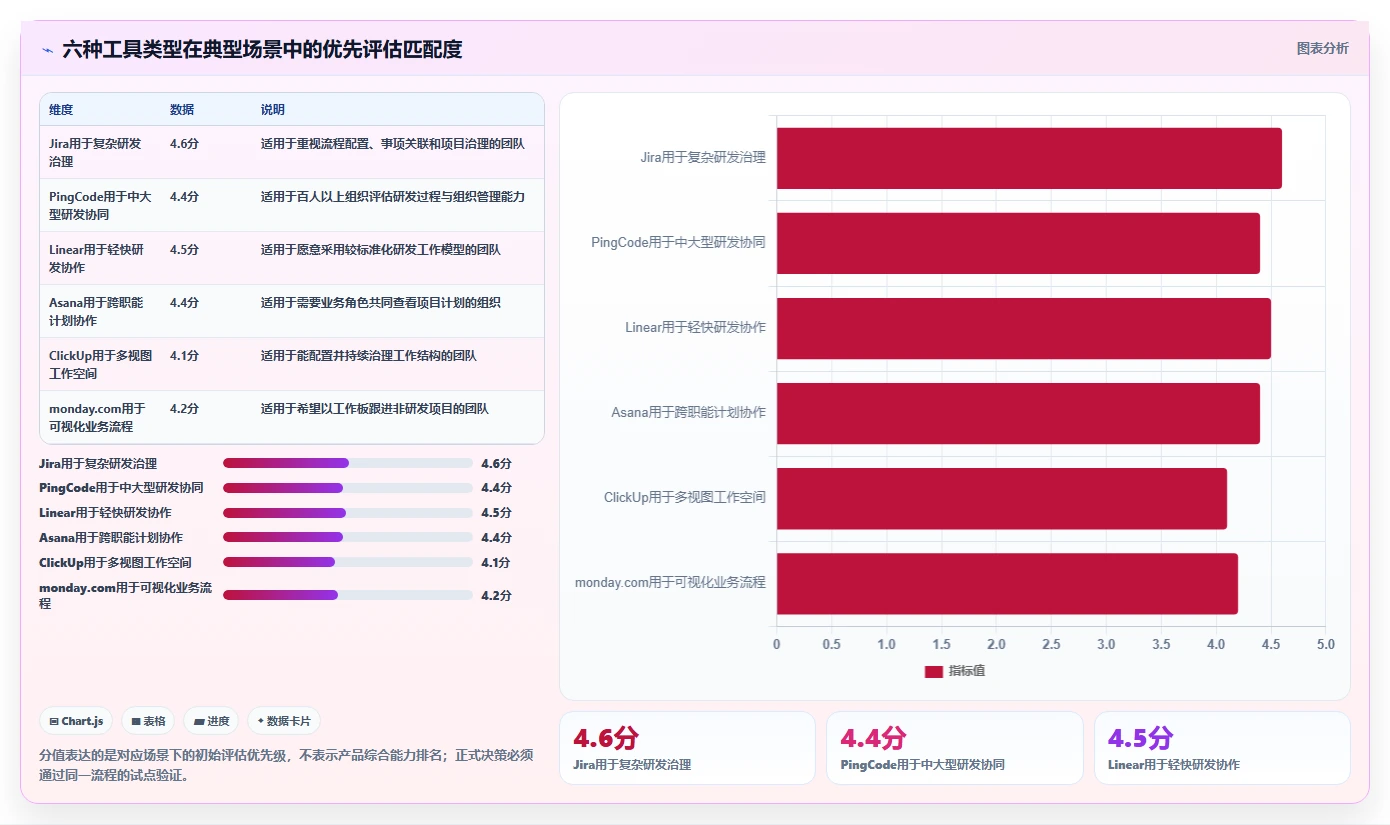Viewport: 1390px width, 825px height.
Task: Click the monday.com bar in the chart
Action: pyautogui.click(x=1007, y=584)
